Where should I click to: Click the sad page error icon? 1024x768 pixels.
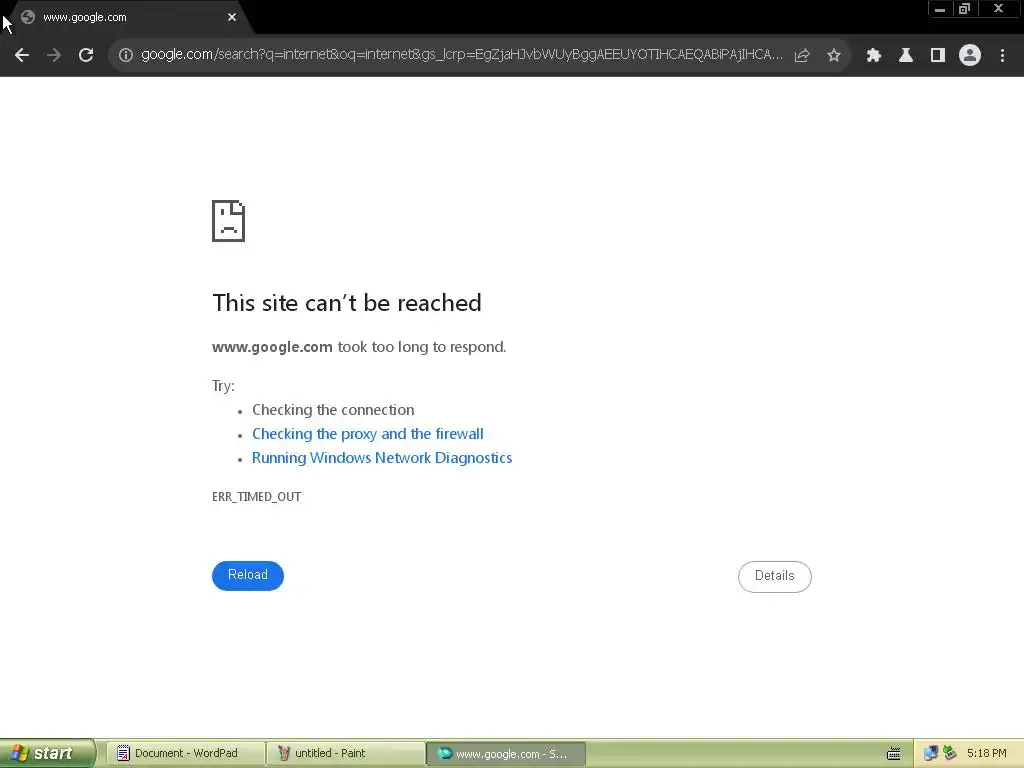(x=229, y=221)
